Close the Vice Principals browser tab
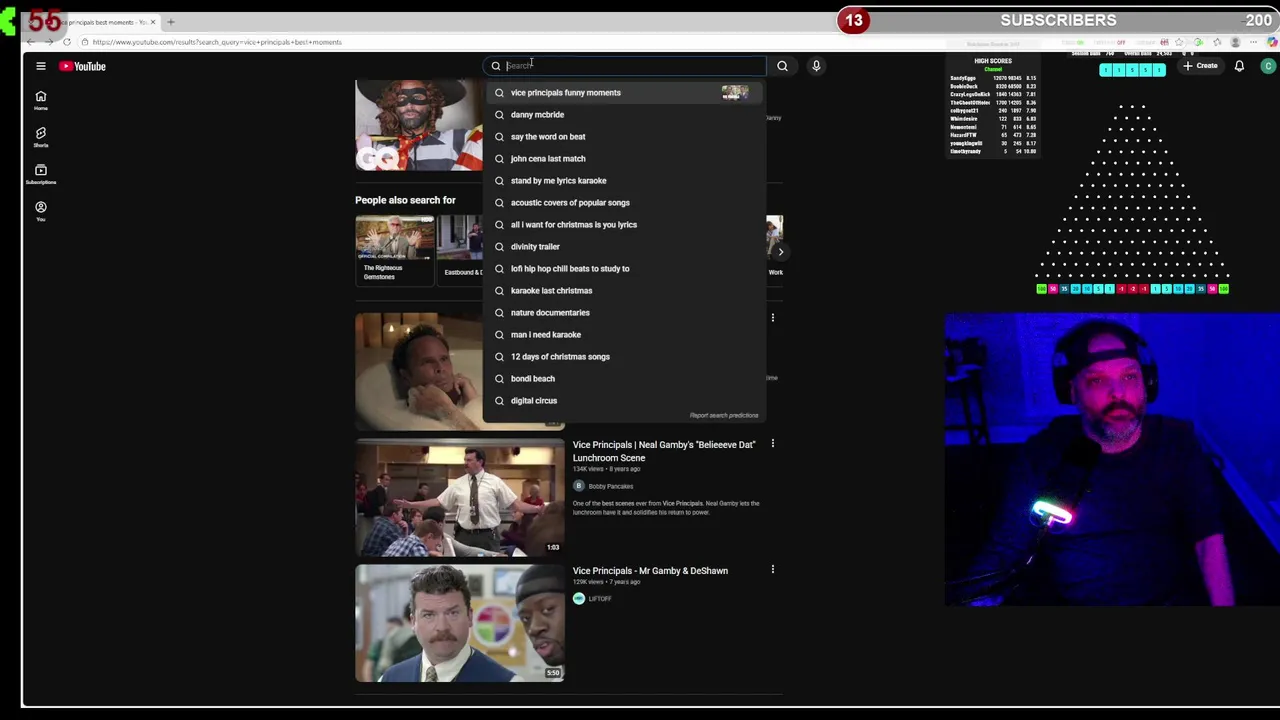This screenshot has height=720, width=1280. 153,22
